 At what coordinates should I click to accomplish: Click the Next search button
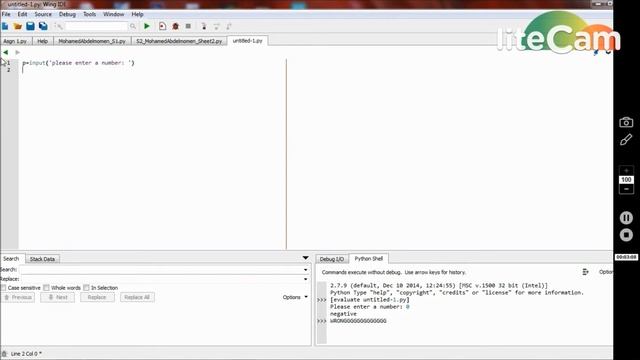point(58,297)
